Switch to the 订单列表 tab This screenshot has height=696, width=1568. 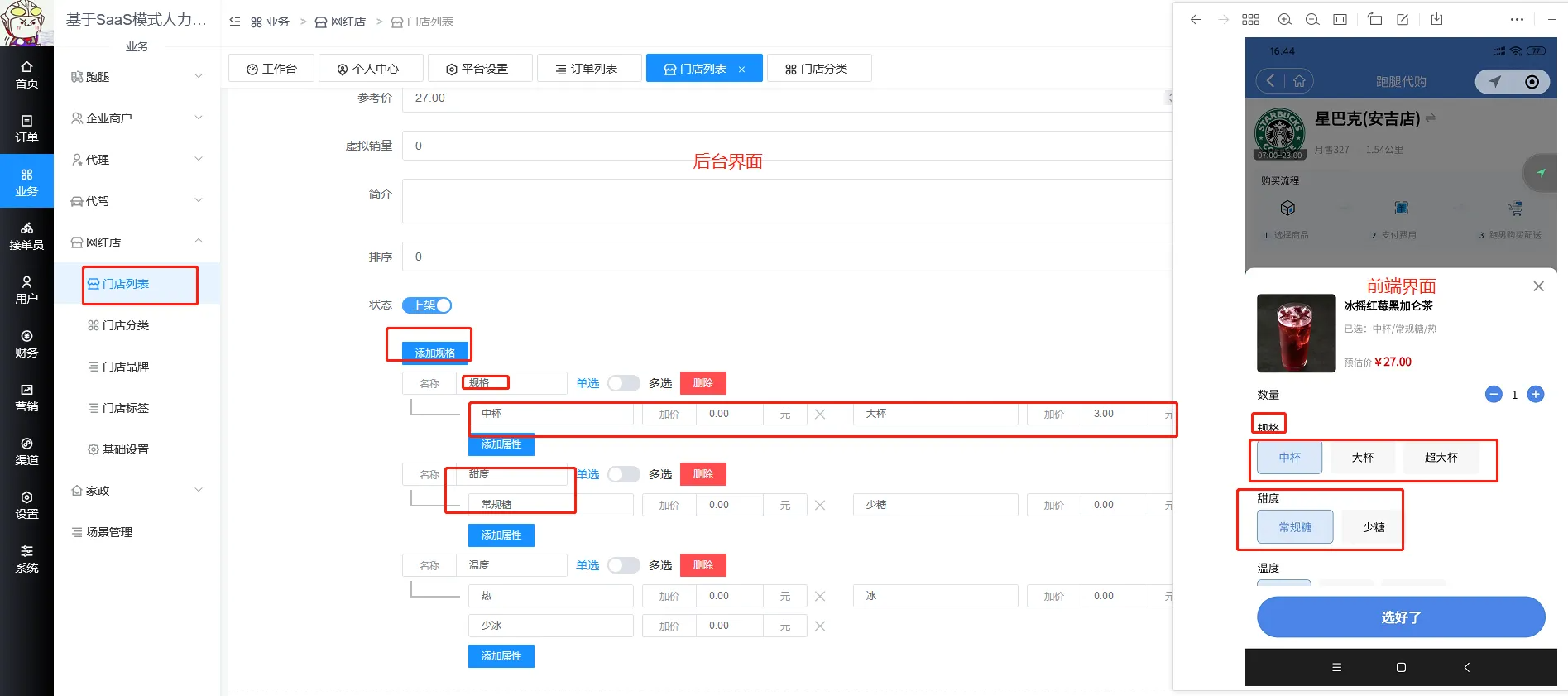pyautogui.click(x=587, y=69)
